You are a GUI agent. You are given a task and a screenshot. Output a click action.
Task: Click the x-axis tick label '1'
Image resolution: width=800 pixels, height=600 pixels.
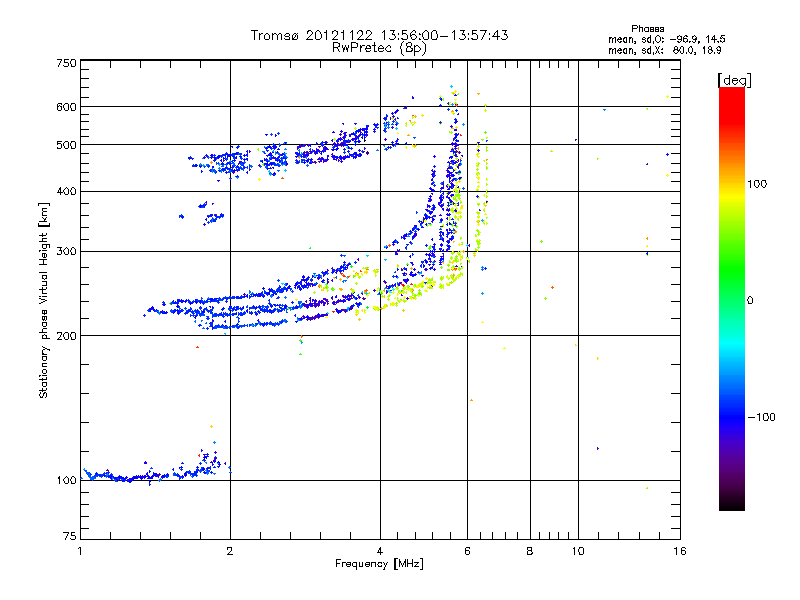click(80, 551)
